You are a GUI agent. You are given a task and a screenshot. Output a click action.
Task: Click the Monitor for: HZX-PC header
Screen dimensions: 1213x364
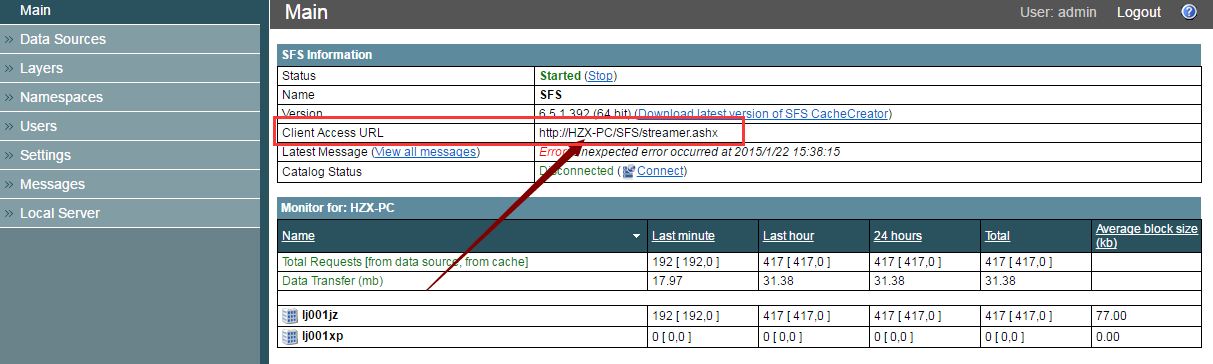(x=739, y=208)
